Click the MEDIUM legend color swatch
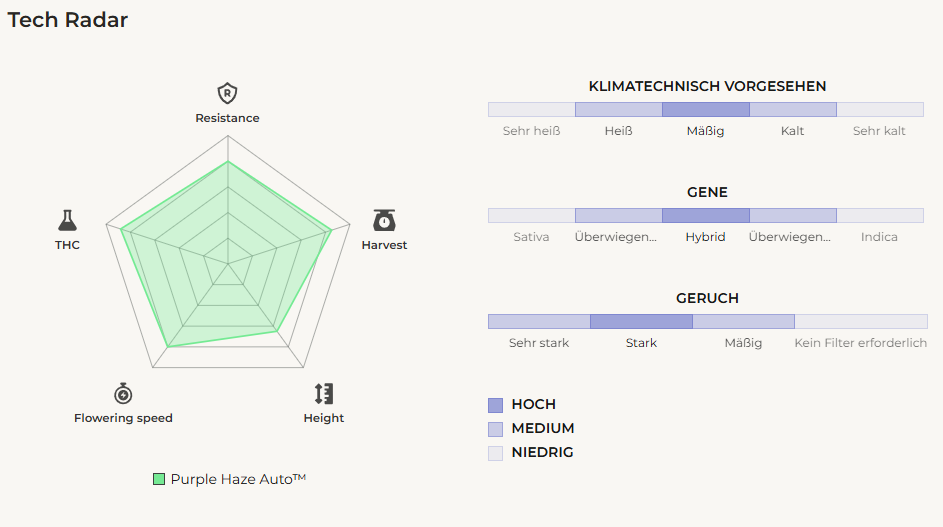The height and width of the screenshot is (527, 943). 496,429
